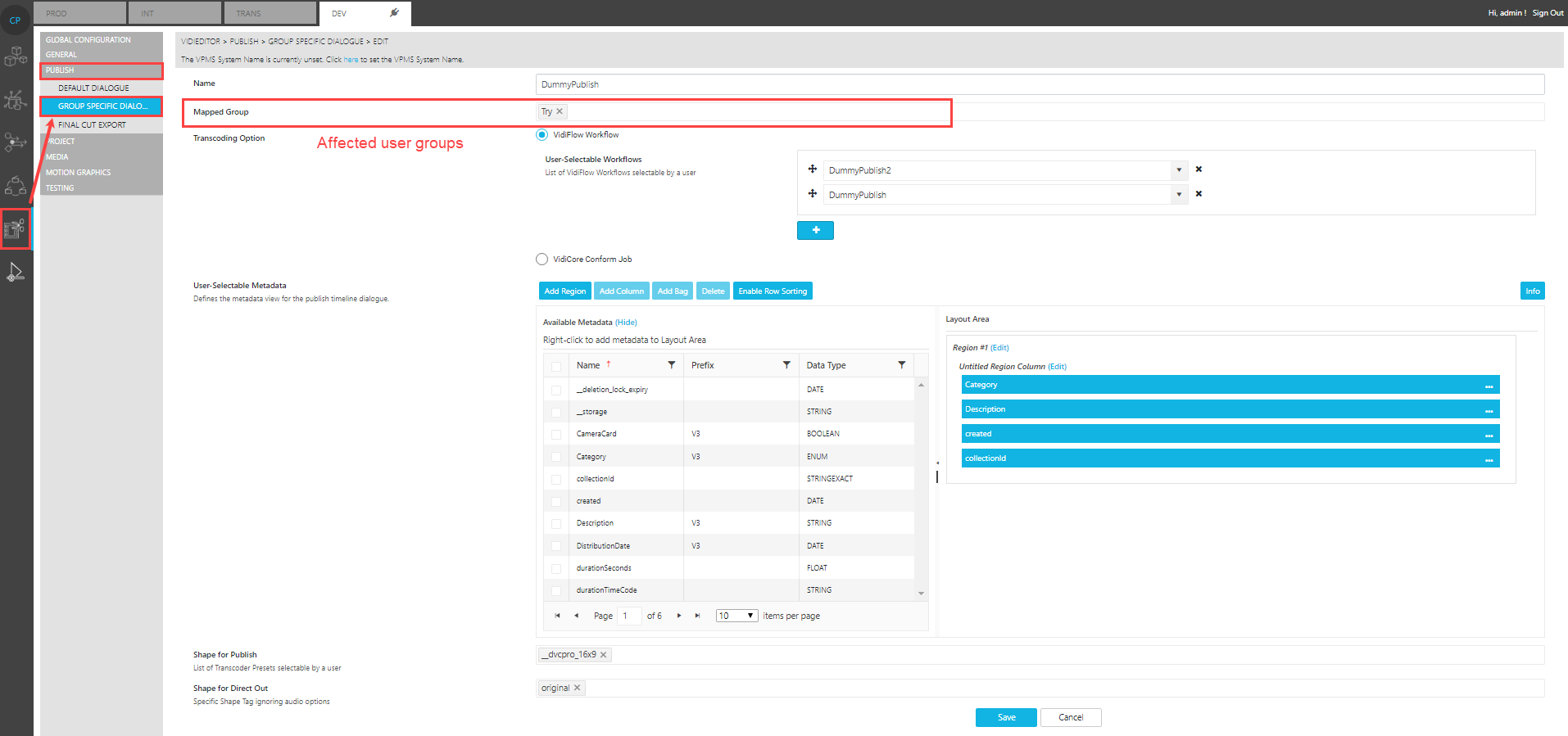Click into the Name input field
The width and height of the screenshot is (1568, 736).
pyautogui.click(x=1039, y=84)
